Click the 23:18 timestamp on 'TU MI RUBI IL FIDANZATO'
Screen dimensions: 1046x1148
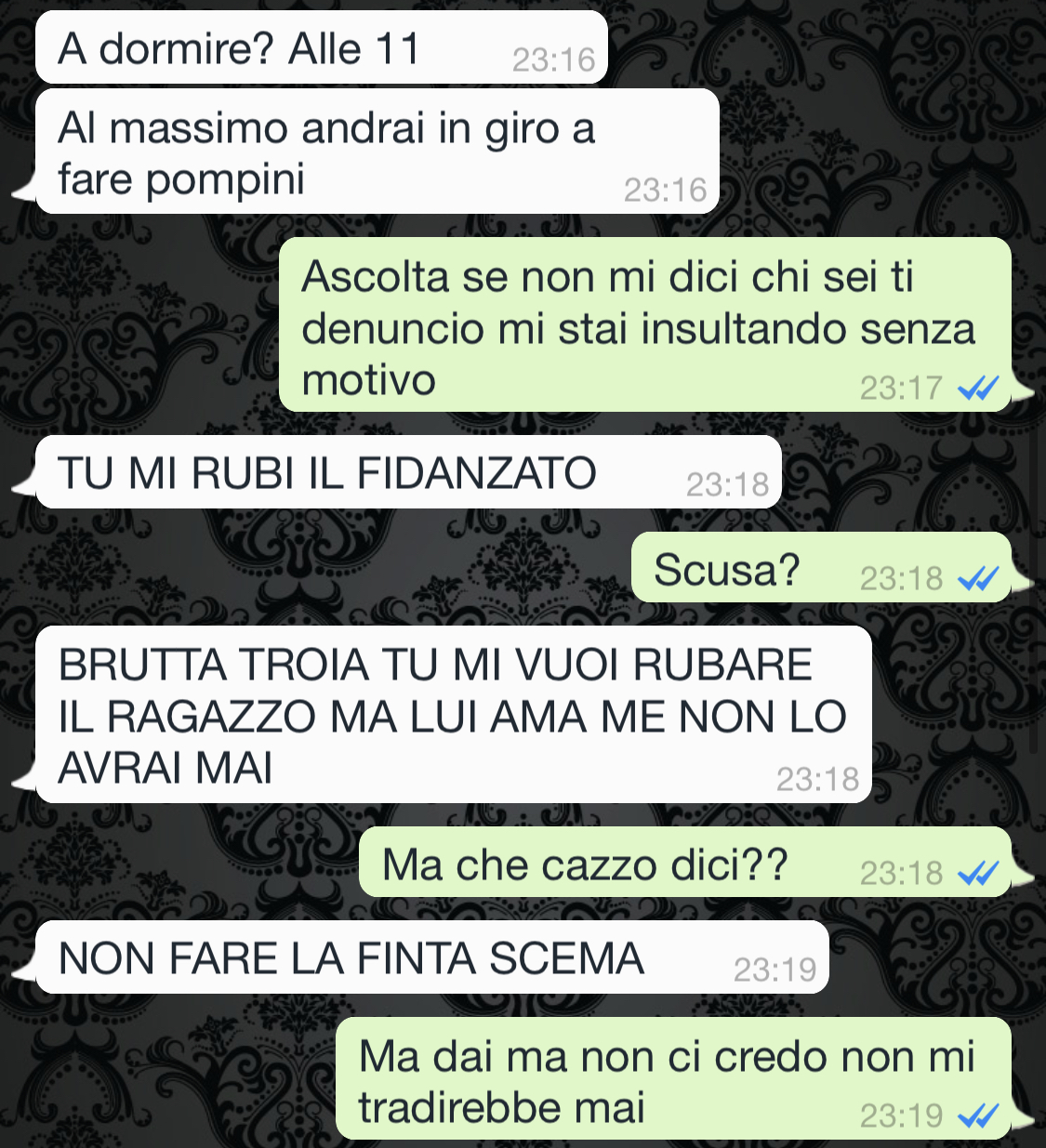click(727, 484)
